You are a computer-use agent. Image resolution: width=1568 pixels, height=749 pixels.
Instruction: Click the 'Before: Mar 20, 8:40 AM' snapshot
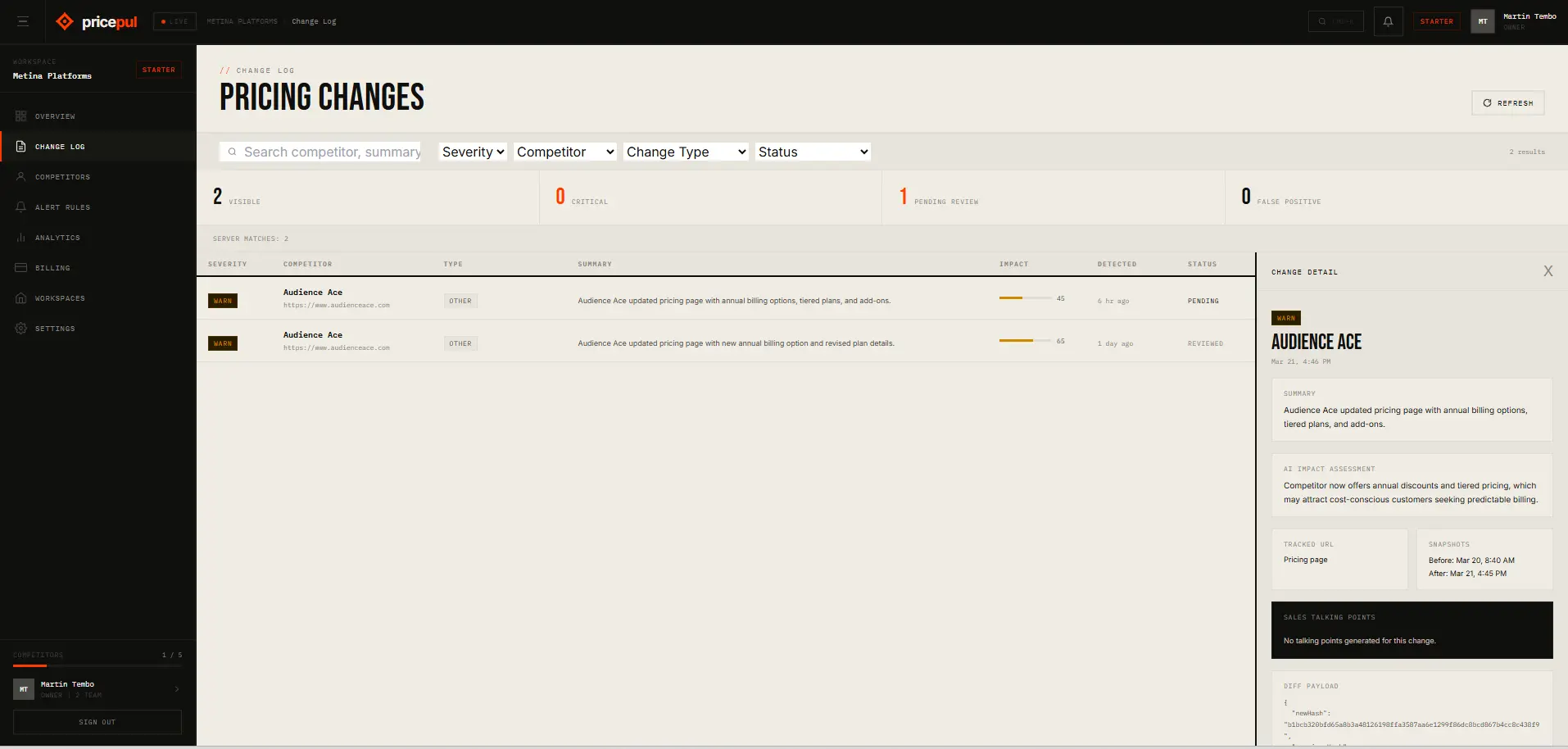pyautogui.click(x=1471, y=561)
